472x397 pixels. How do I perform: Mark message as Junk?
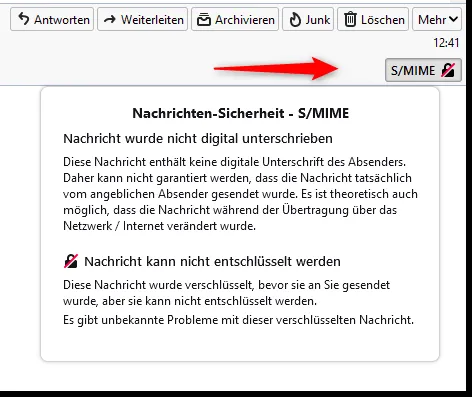tap(308, 20)
